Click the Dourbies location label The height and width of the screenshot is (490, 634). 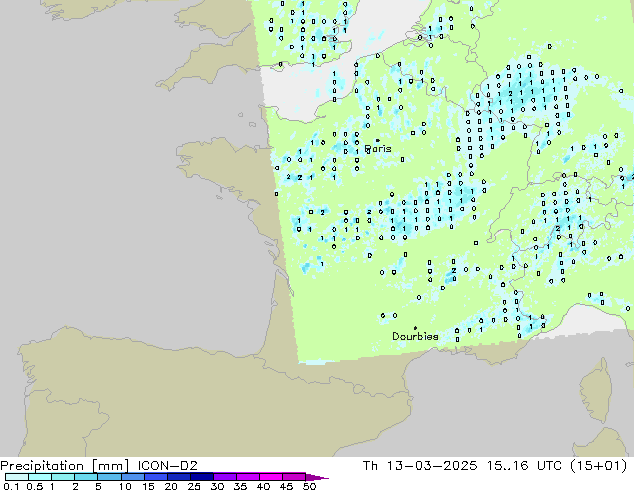415,336
